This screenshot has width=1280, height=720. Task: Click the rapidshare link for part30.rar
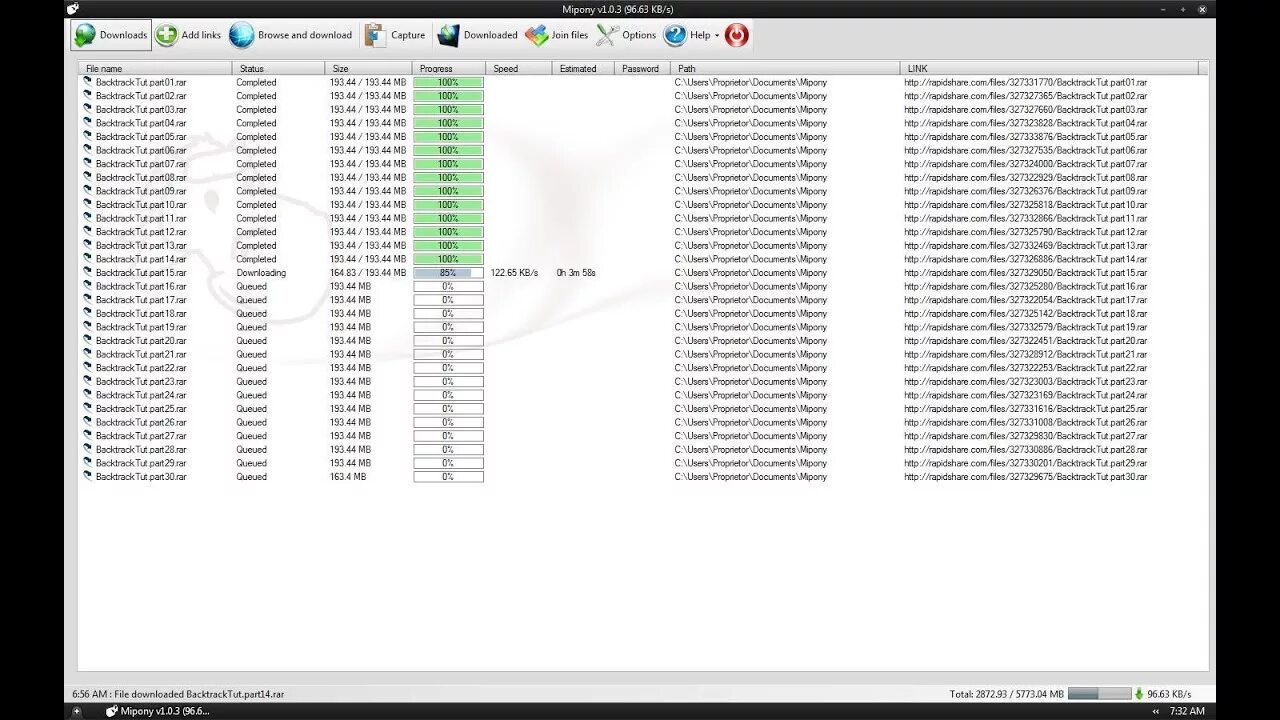(1026, 477)
